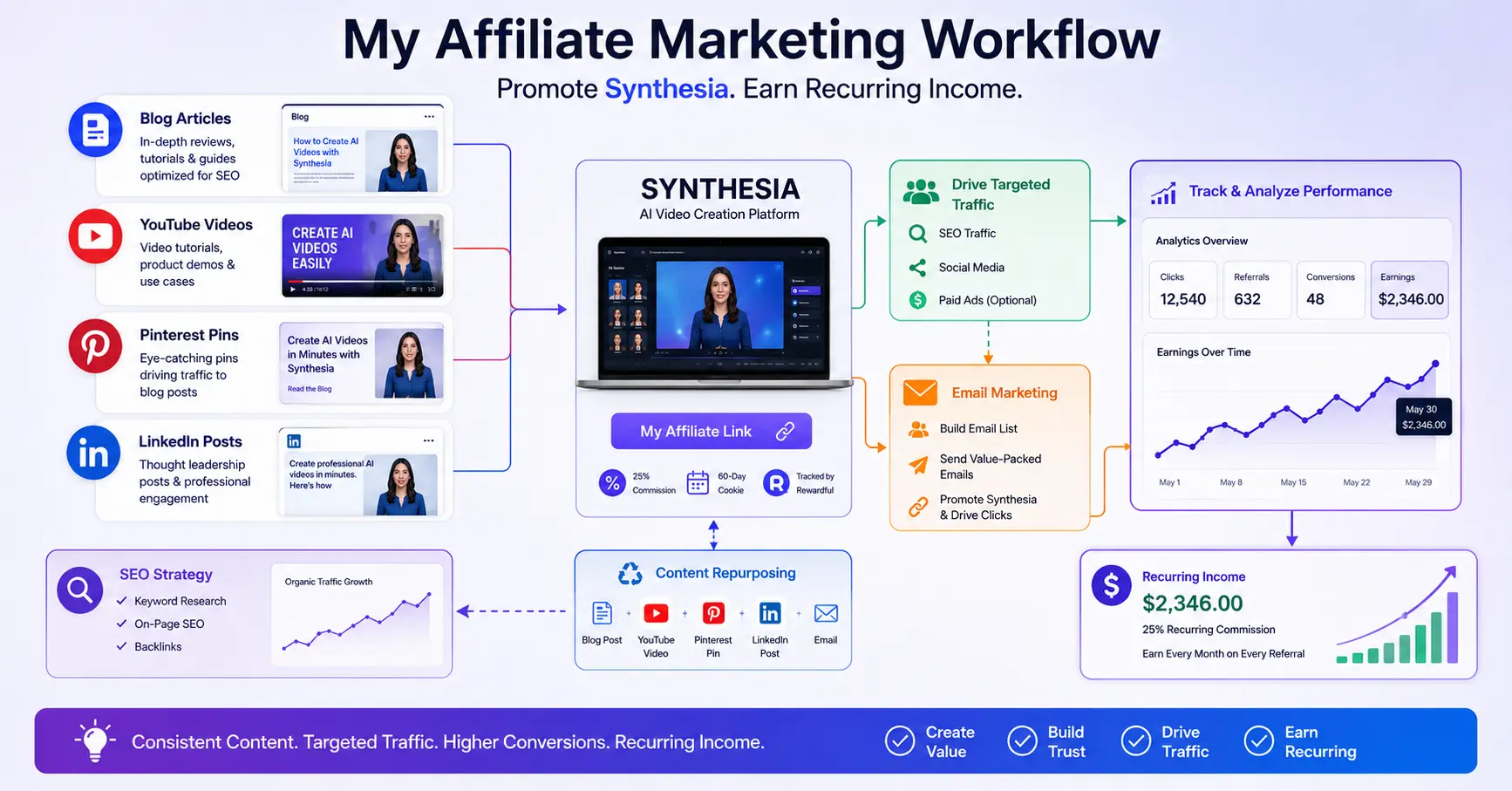Click the Send Value-Packed Emails paper plane icon
The height and width of the screenshot is (791, 1512).
(x=918, y=466)
